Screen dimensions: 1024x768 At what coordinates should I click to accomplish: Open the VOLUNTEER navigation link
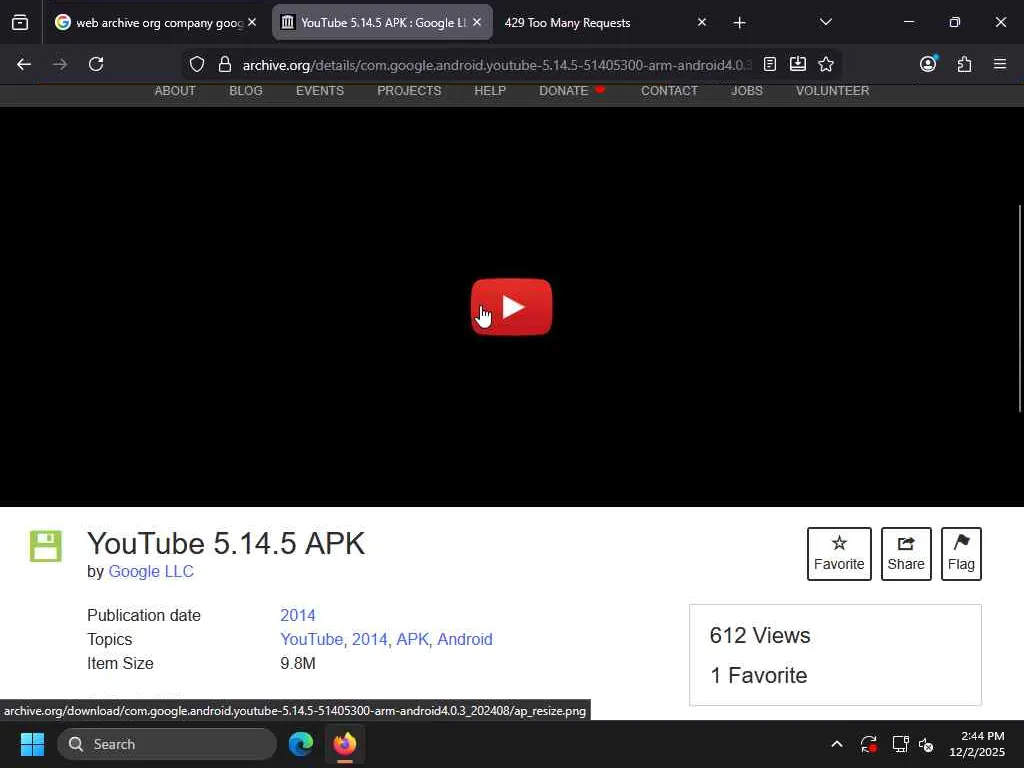coord(833,91)
